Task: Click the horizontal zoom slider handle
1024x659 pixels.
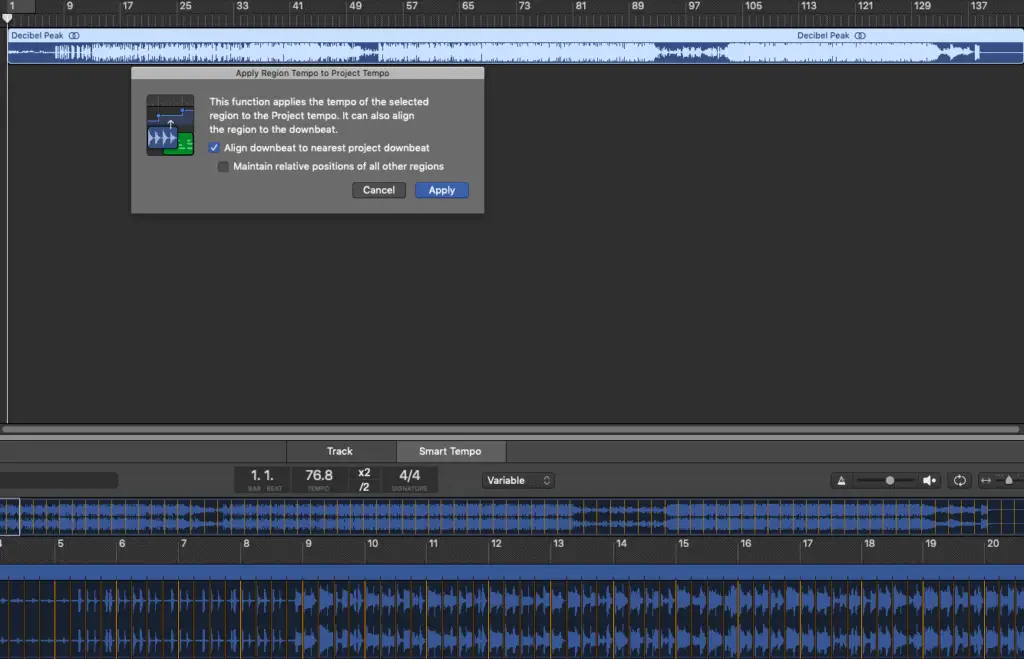Action: tap(1009, 481)
